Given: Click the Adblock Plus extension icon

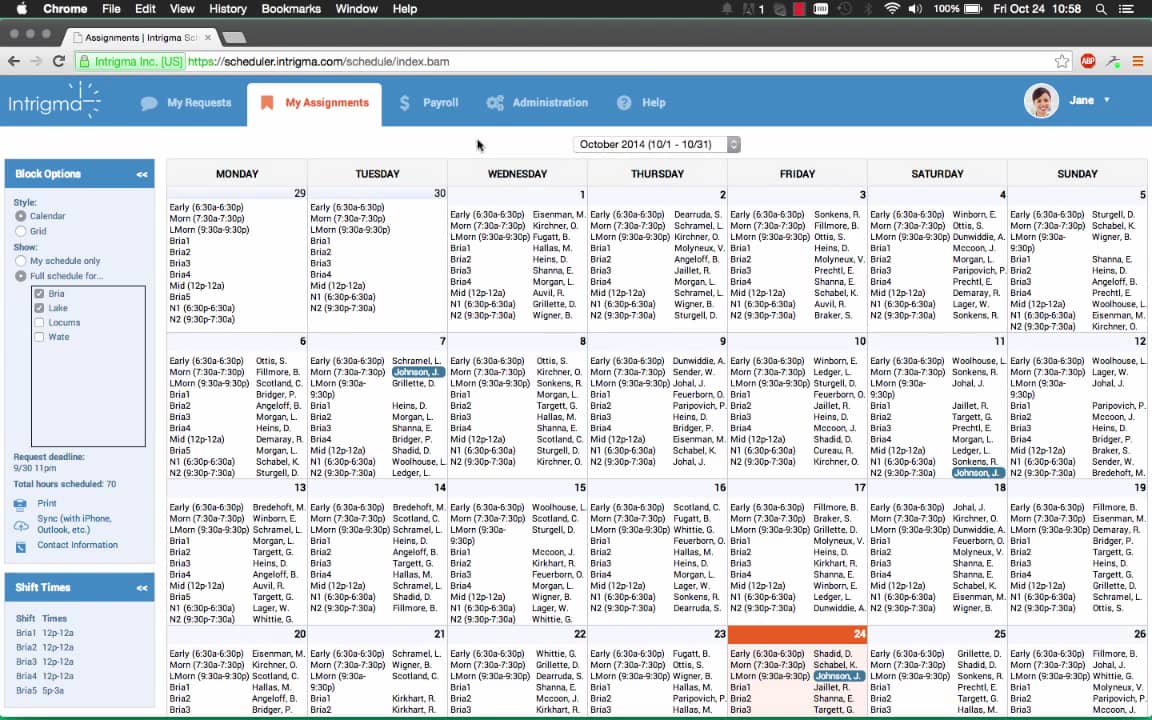Looking at the screenshot, I should [1088, 62].
